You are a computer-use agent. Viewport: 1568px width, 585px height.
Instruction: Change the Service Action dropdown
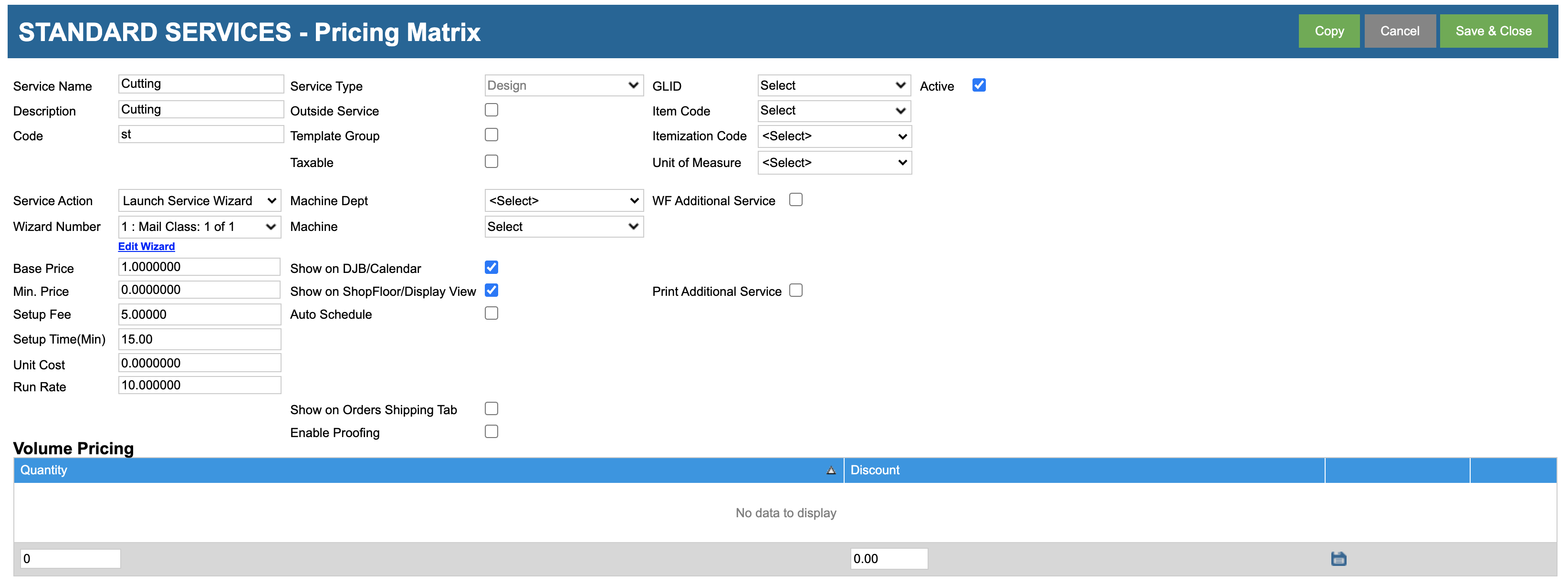pyautogui.click(x=199, y=201)
